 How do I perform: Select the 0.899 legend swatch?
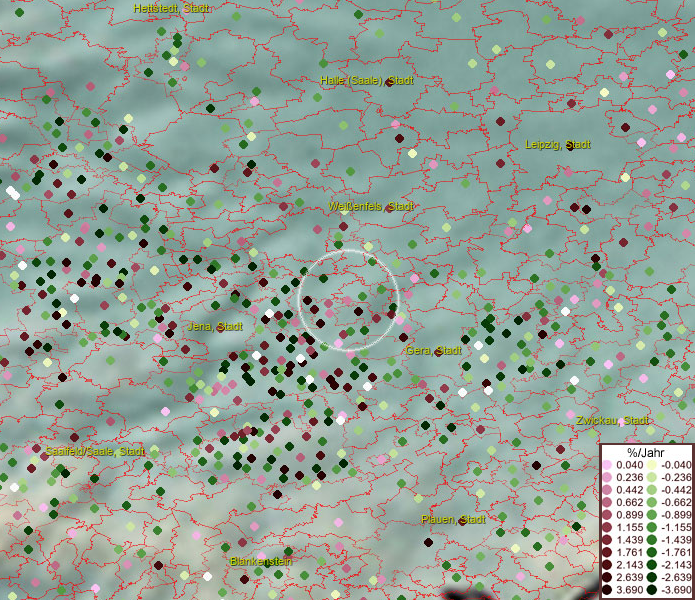tap(607, 515)
